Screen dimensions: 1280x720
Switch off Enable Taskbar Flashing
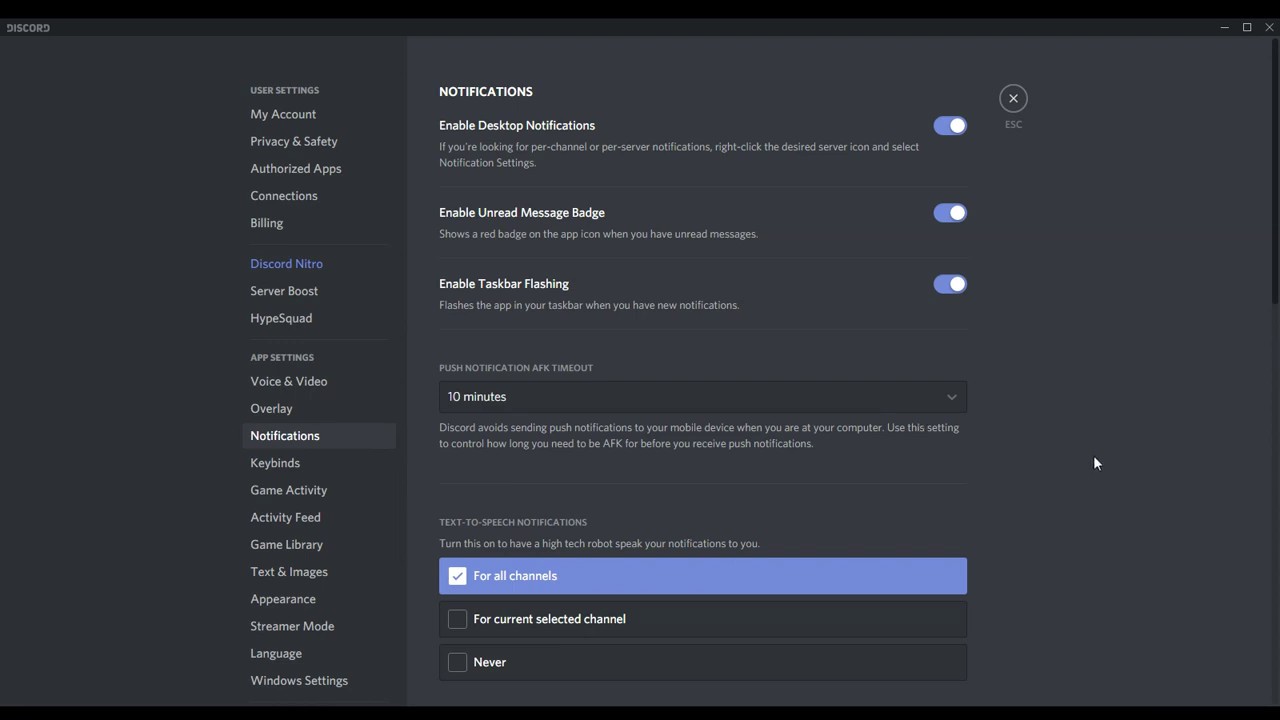[x=950, y=284]
